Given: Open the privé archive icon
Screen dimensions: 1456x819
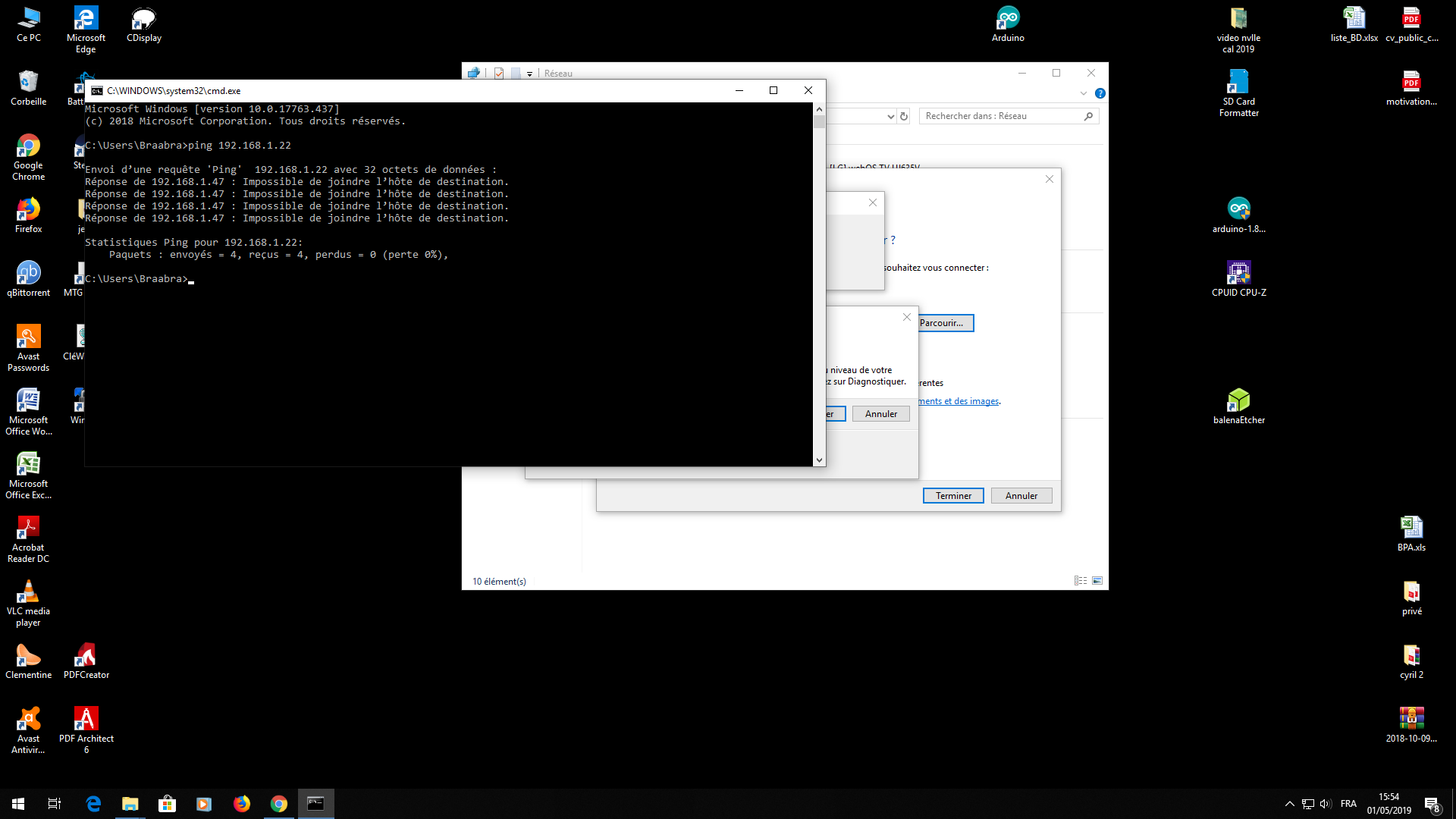Looking at the screenshot, I should coord(1411,598).
